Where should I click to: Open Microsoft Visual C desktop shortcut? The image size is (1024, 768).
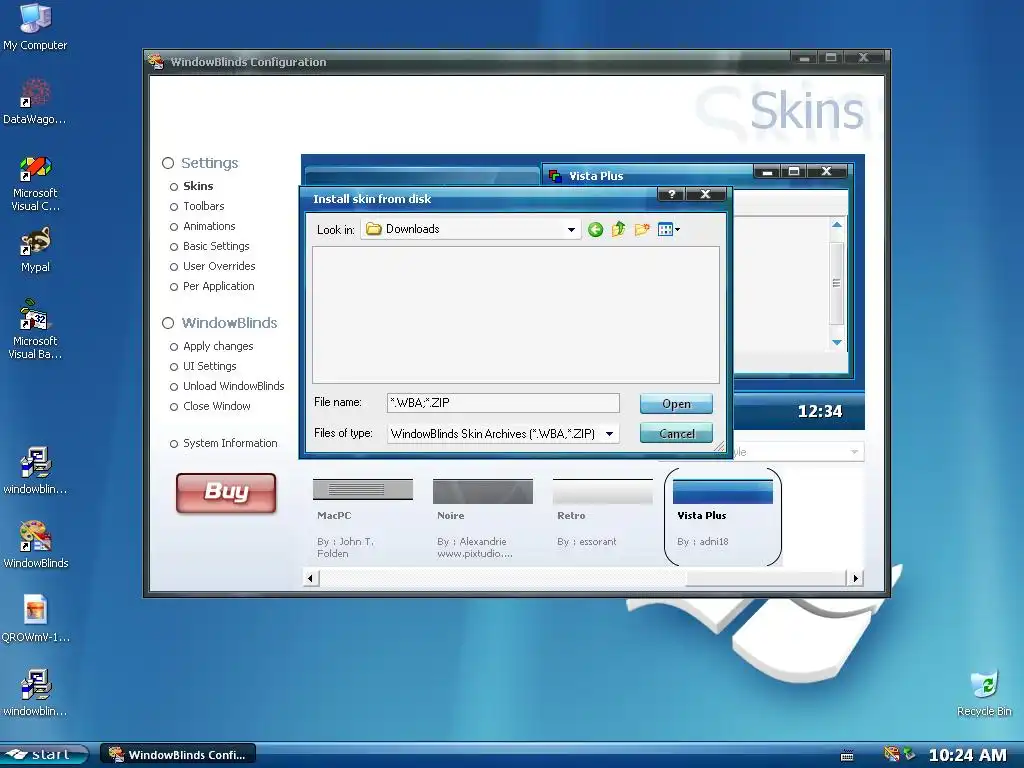click(x=35, y=184)
